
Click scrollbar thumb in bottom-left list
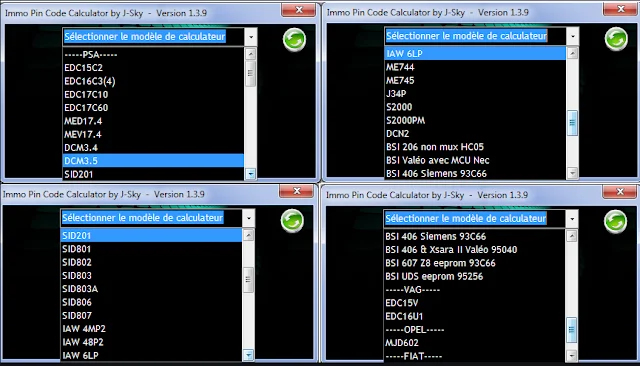tap(248, 280)
